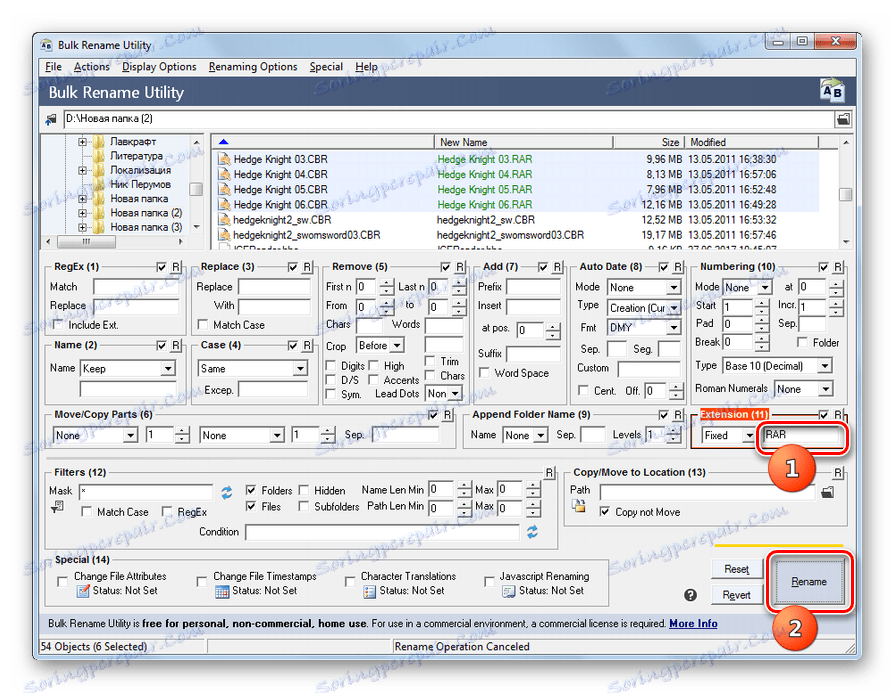
Task: Open help with the question mark icon
Action: pyautogui.click(x=690, y=595)
